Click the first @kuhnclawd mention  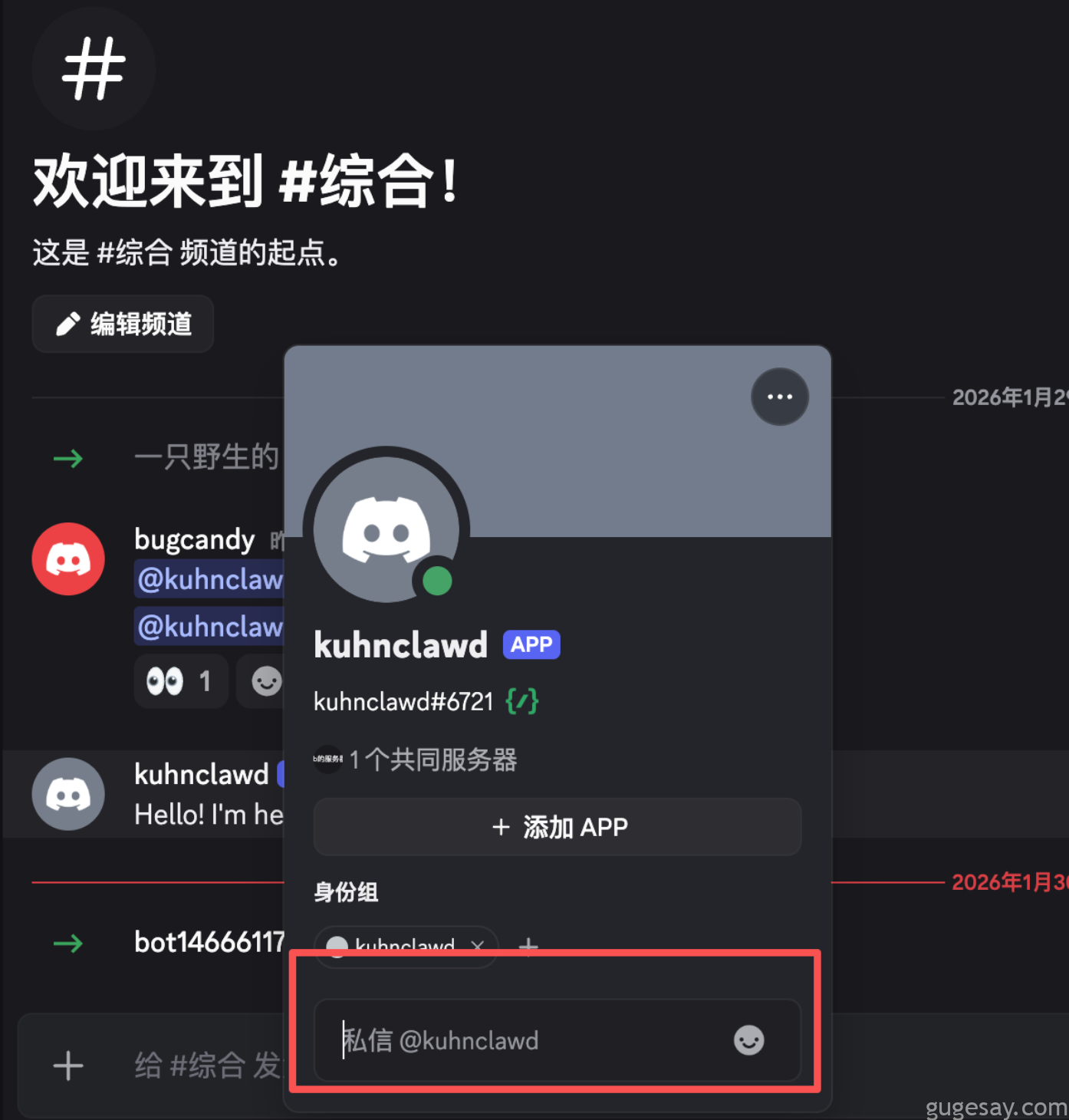209,578
